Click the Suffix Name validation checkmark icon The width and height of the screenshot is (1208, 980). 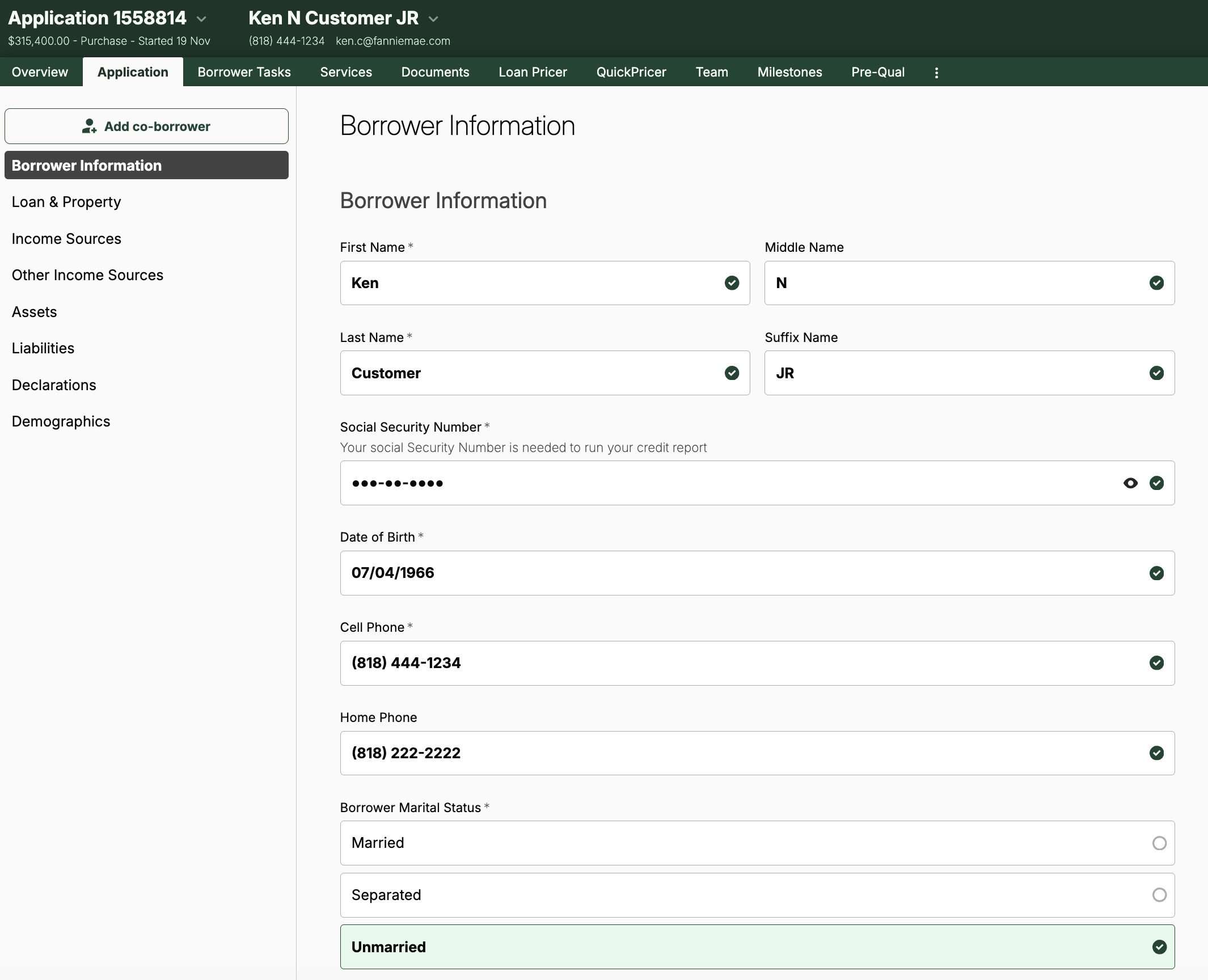point(1156,373)
